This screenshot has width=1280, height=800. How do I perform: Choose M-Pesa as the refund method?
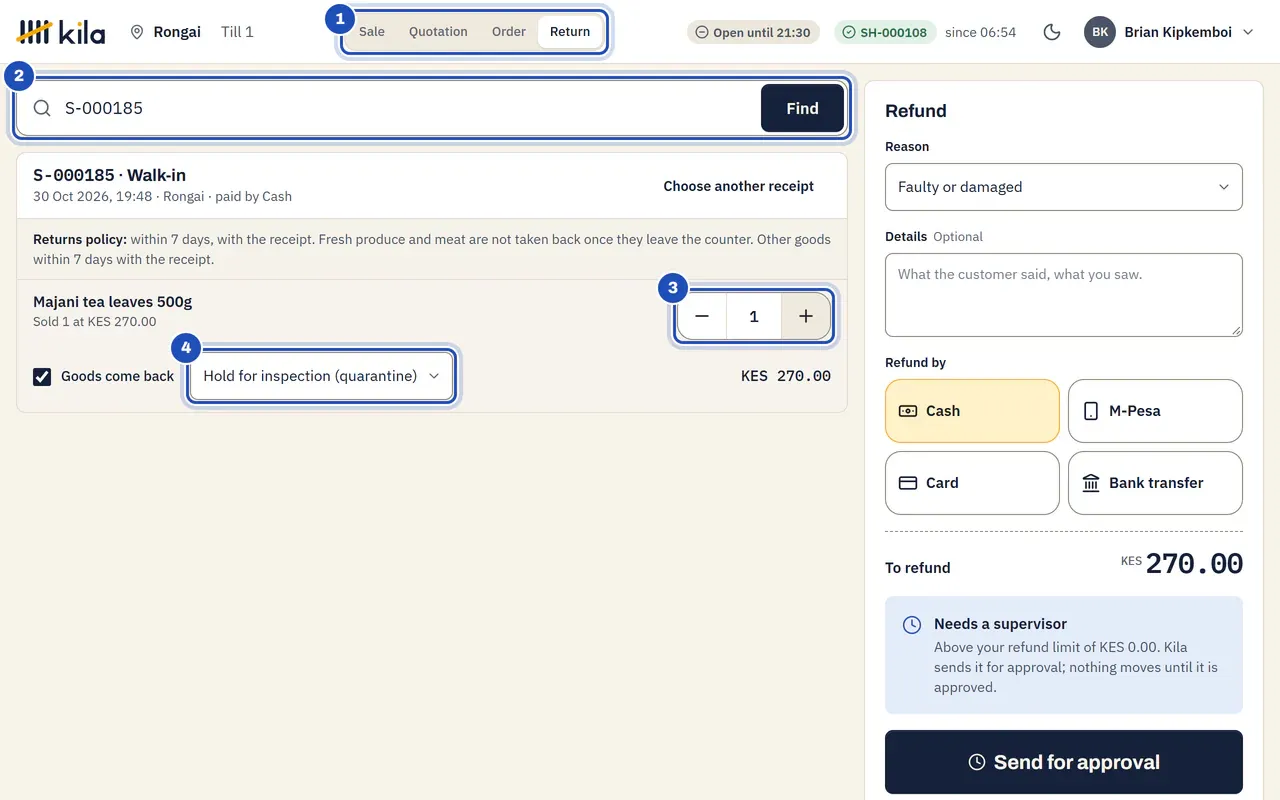[x=1155, y=411]
